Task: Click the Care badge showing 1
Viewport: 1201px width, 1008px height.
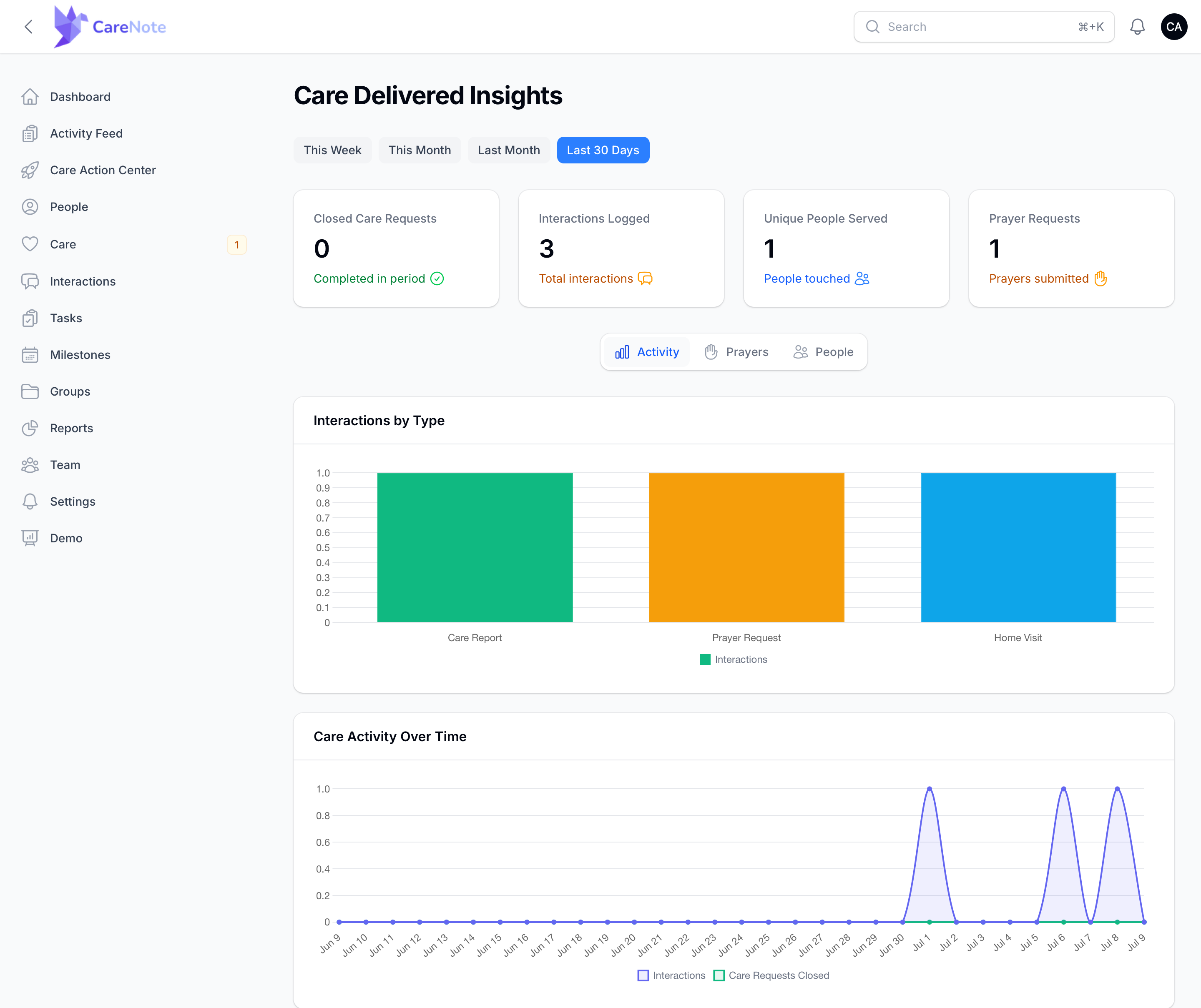Action: pos(237,244)
